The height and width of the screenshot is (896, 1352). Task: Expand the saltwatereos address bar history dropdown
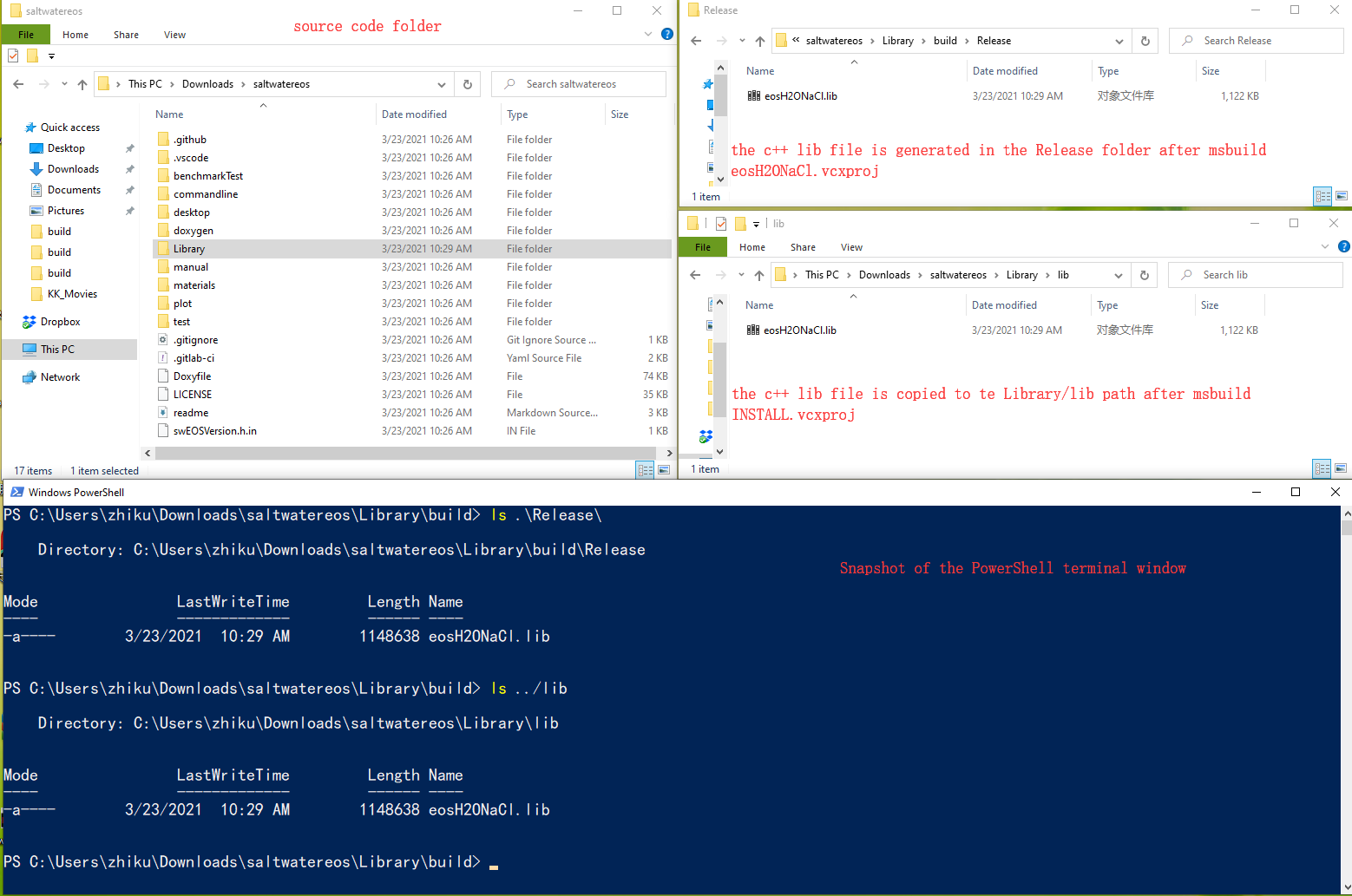pos(442,84)
